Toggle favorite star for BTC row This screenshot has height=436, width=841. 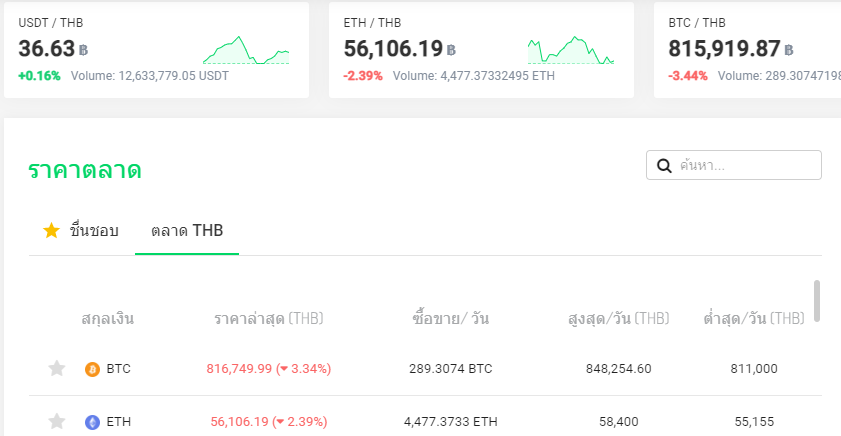click(57, 369)
